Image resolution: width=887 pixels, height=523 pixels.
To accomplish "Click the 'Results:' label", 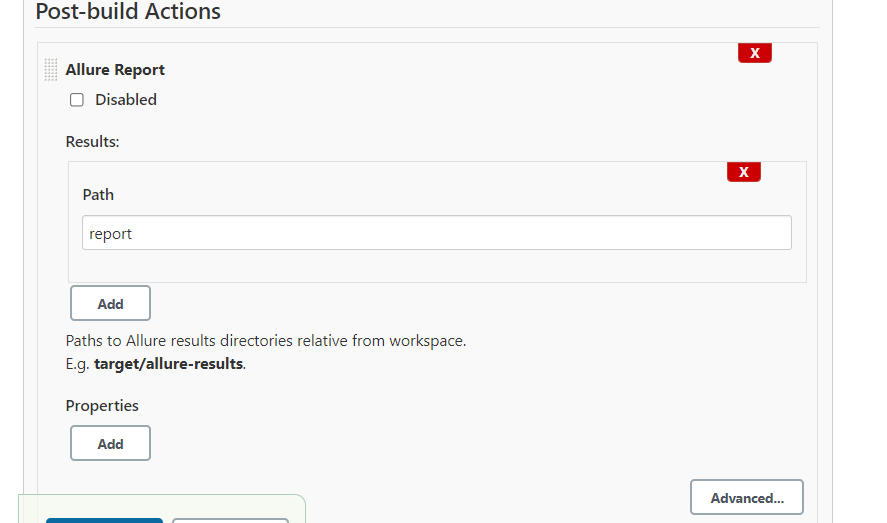I will (x=92, y=142).
